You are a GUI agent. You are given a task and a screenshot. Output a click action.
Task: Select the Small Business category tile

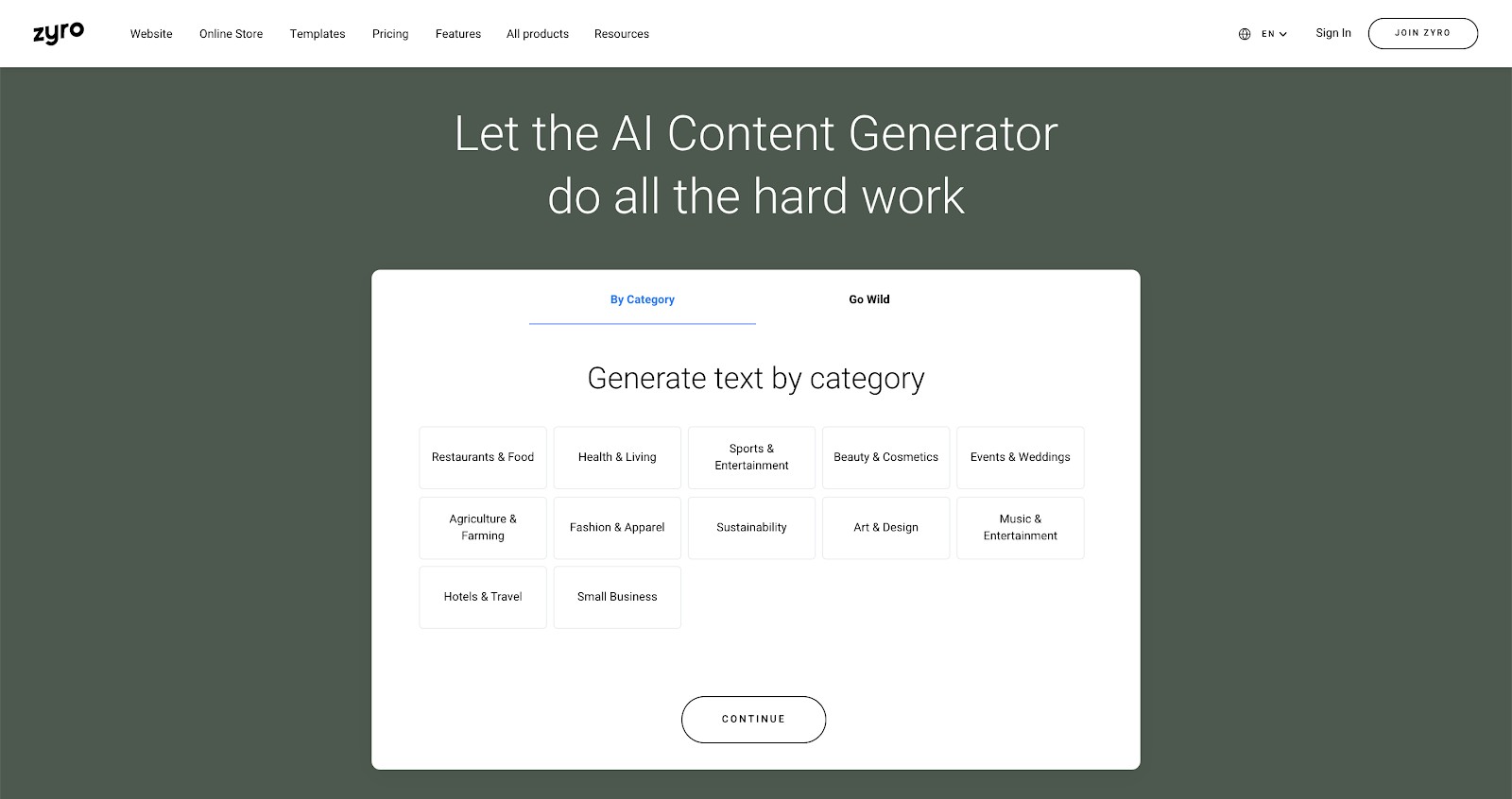pos(617,597)
